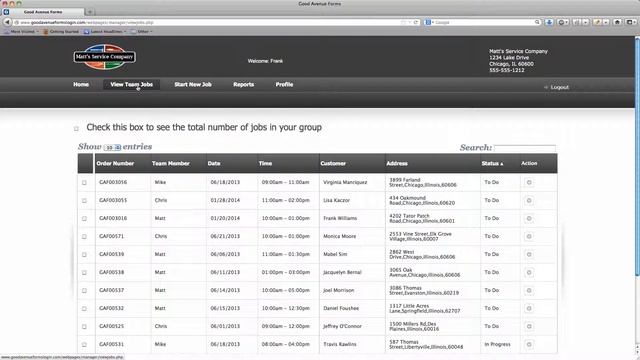
Task: Sort table by Status column header
Action: 500,164
